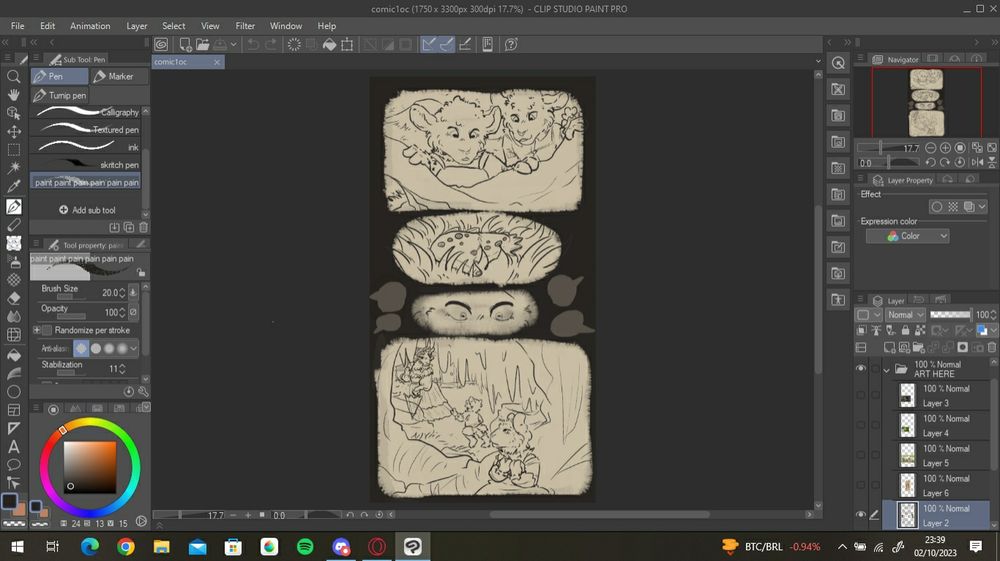Select the Fill bucket tool in left toolbar
Viewport: 1000px width, 561px height.
click(13, 355)
